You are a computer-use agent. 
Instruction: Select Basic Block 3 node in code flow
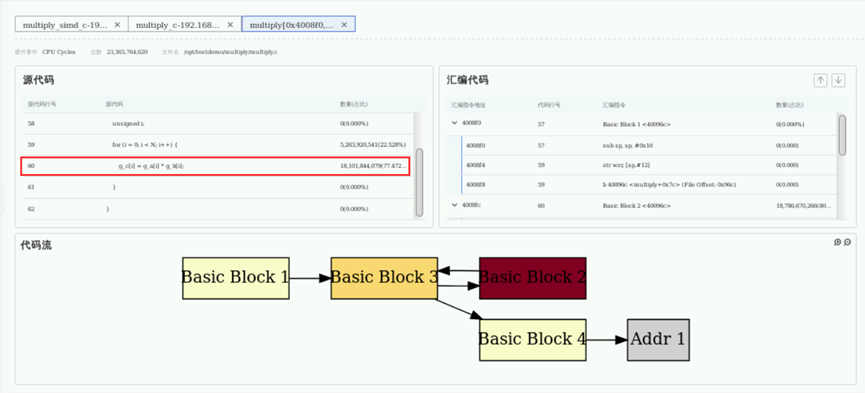(x=384, y=278)
